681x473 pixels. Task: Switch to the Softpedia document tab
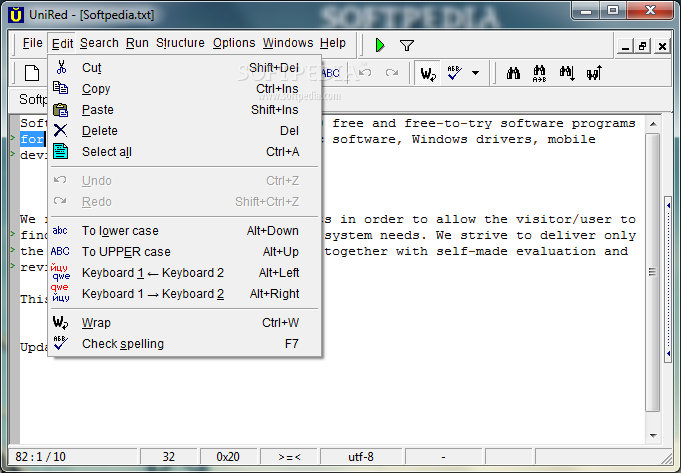tap(33, 99)
